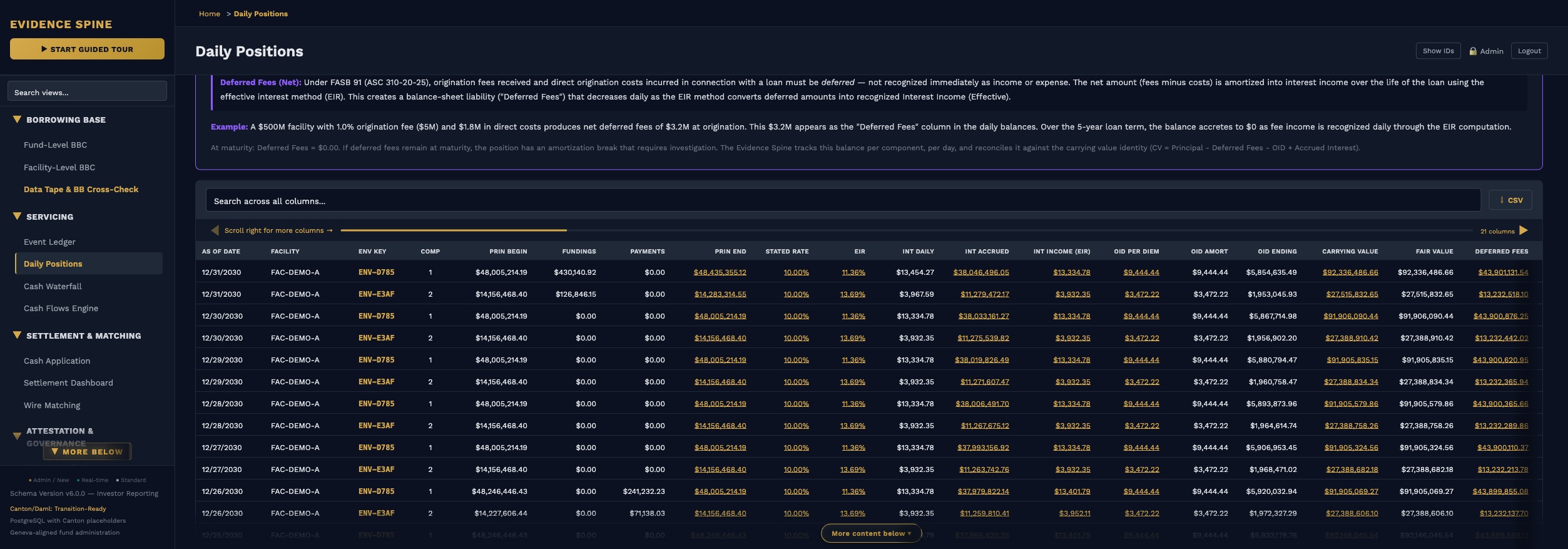Go to Data Tape & BB Cross-Check
Screen dimensions: 1568x549
tap(81, 189)
